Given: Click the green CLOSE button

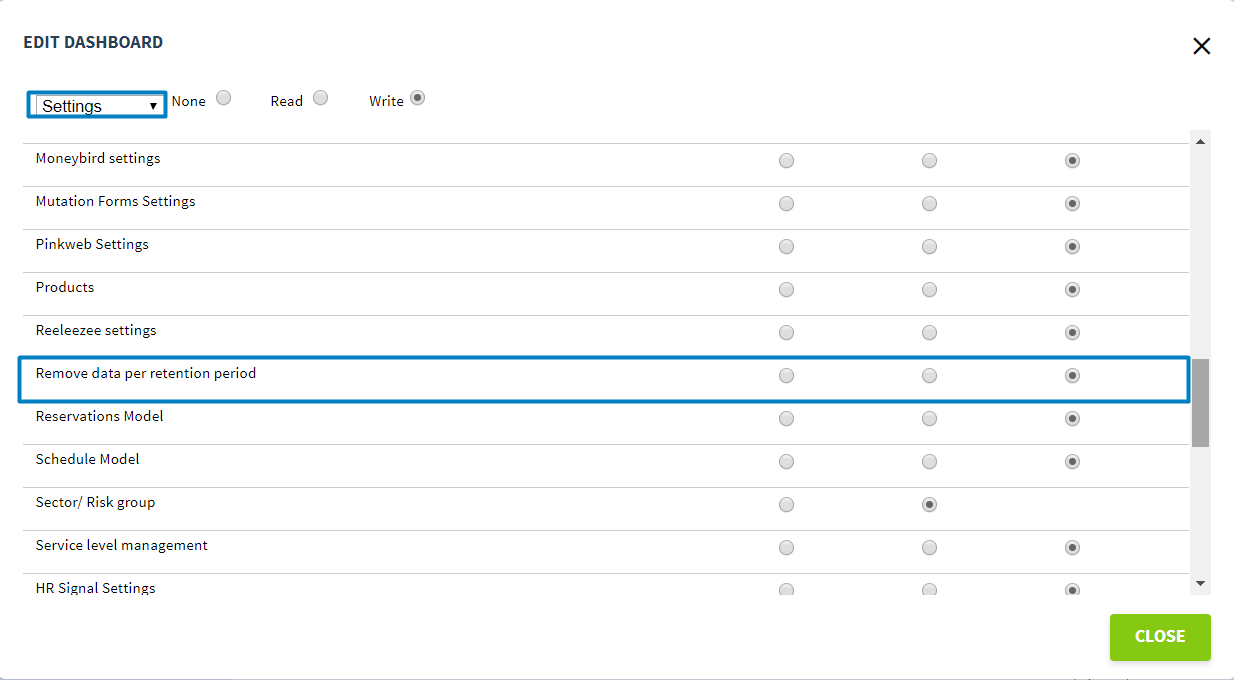Looking at the screenshot, I should tap(1160, 637).
